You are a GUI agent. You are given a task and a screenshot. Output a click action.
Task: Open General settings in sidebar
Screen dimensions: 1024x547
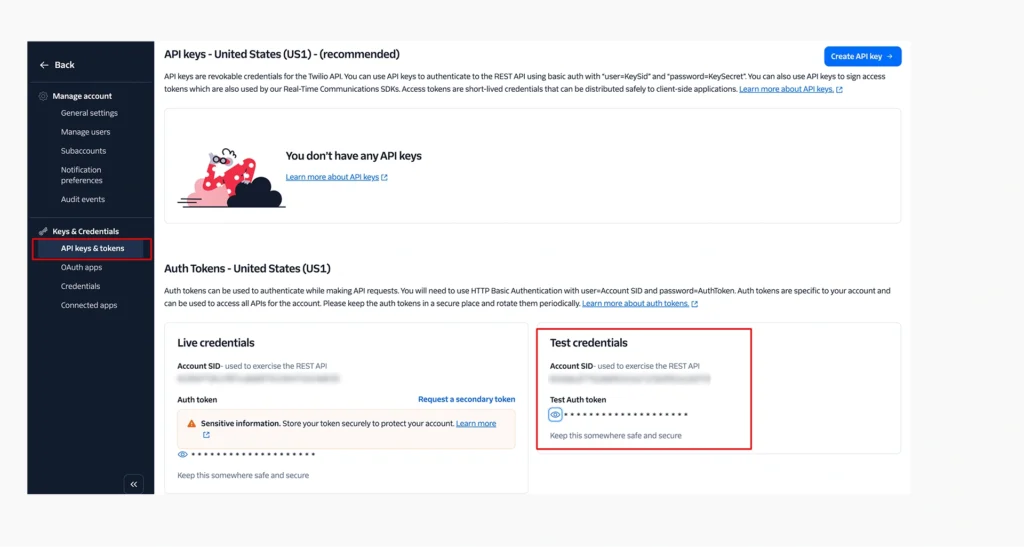point(89,113)
